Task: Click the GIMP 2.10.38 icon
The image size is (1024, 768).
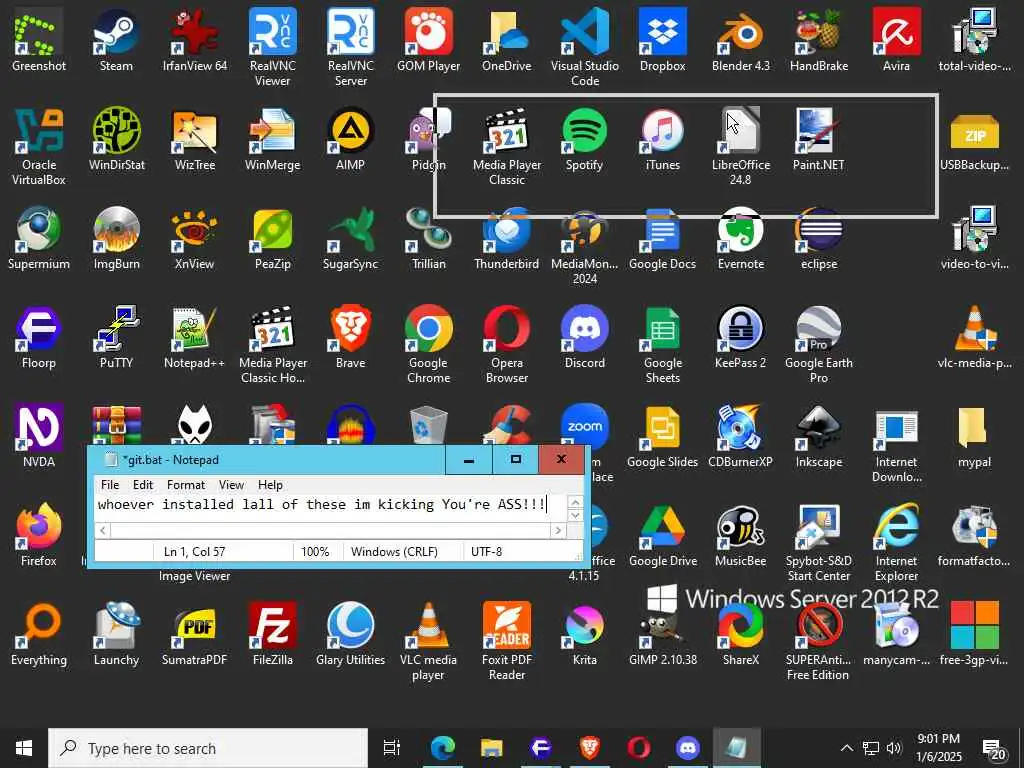Action: coord(662,635)
